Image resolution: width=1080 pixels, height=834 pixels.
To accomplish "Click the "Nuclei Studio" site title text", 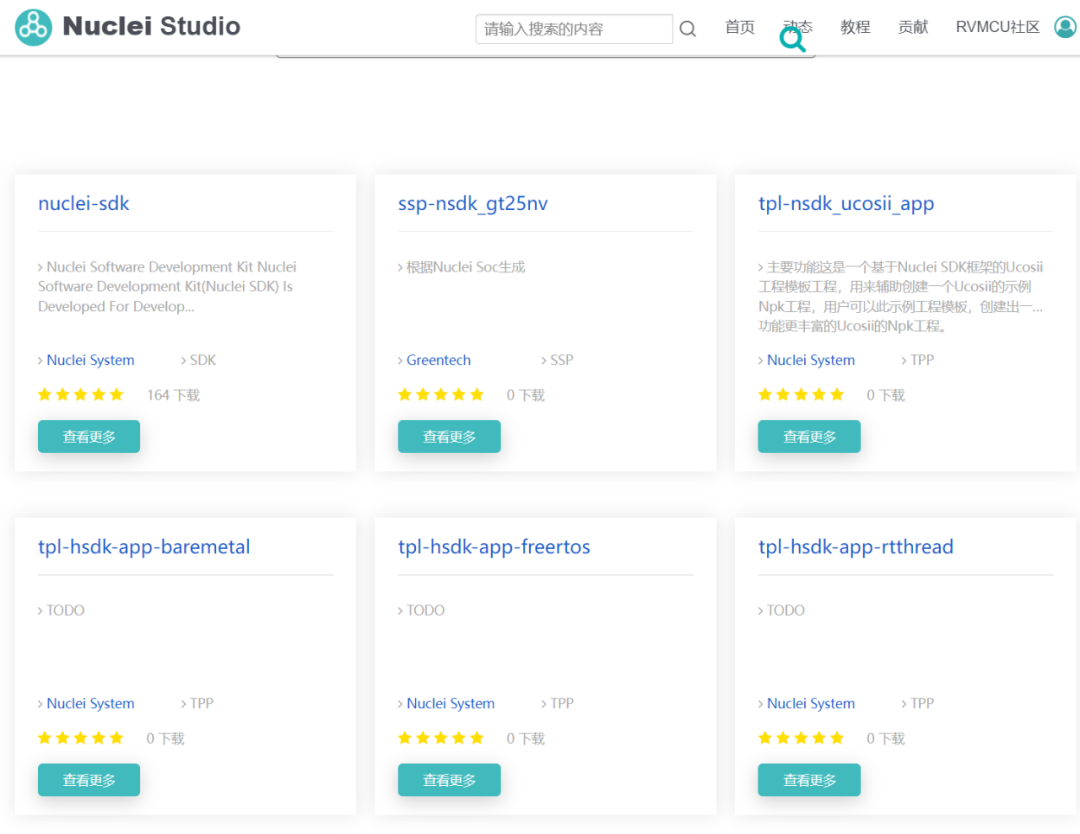I will pos(152,26).
